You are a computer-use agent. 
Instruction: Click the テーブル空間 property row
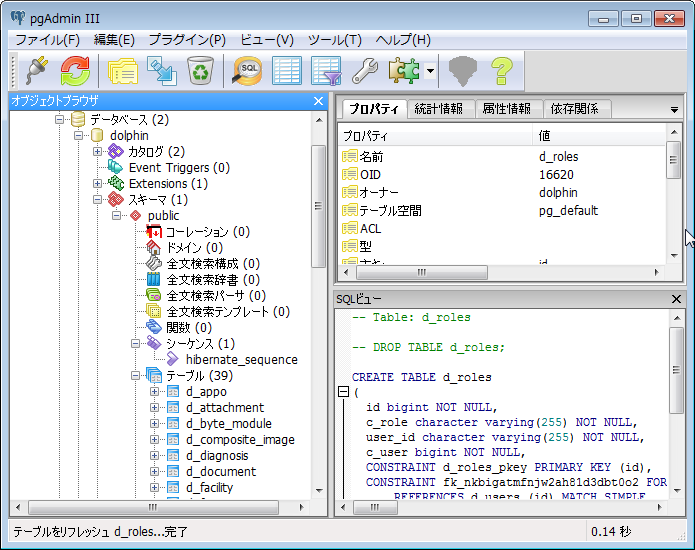502,211
